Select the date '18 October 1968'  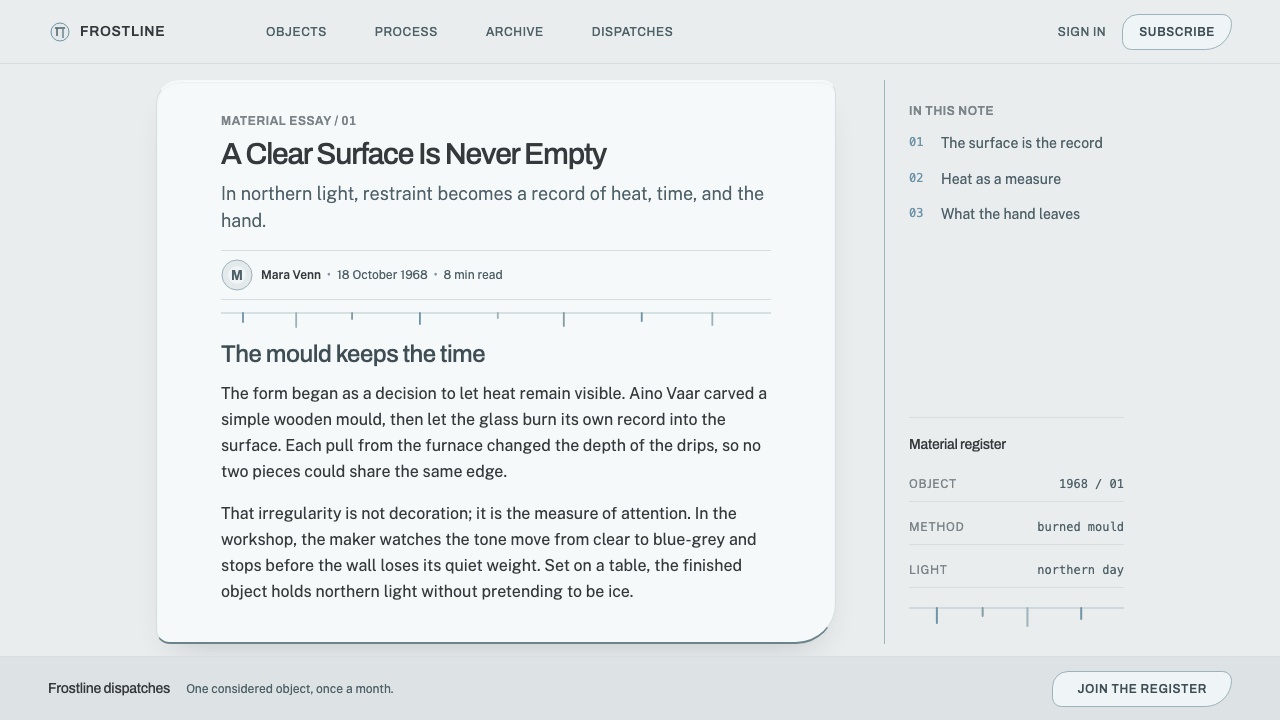click(382, 275)
